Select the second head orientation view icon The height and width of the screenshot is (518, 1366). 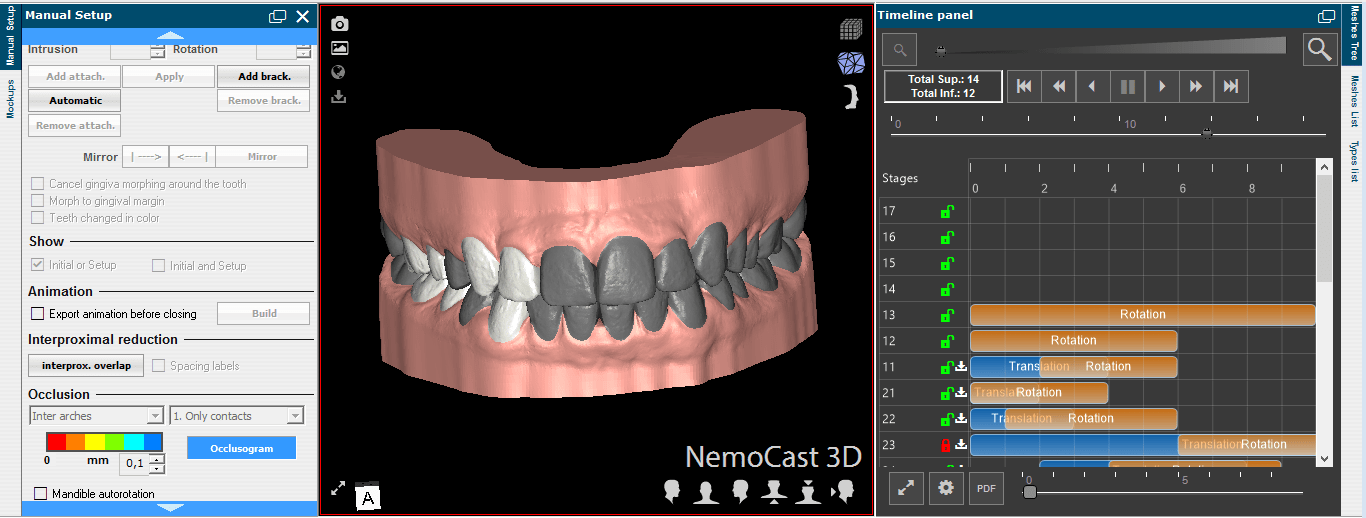coord(707,491)
